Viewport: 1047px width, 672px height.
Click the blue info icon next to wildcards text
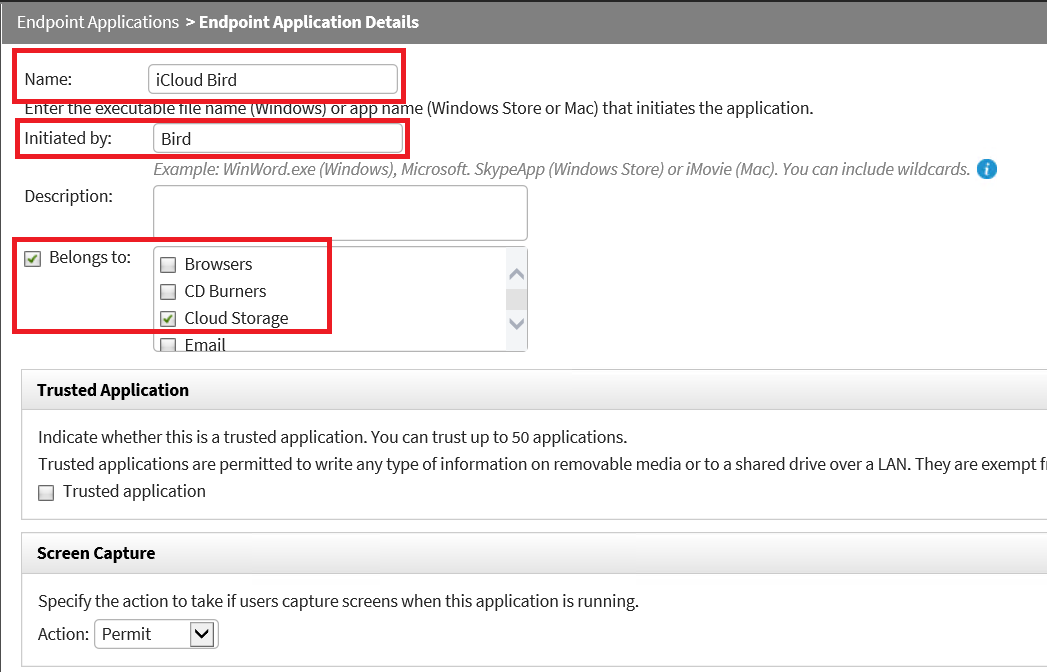click(x=987, y=168)
